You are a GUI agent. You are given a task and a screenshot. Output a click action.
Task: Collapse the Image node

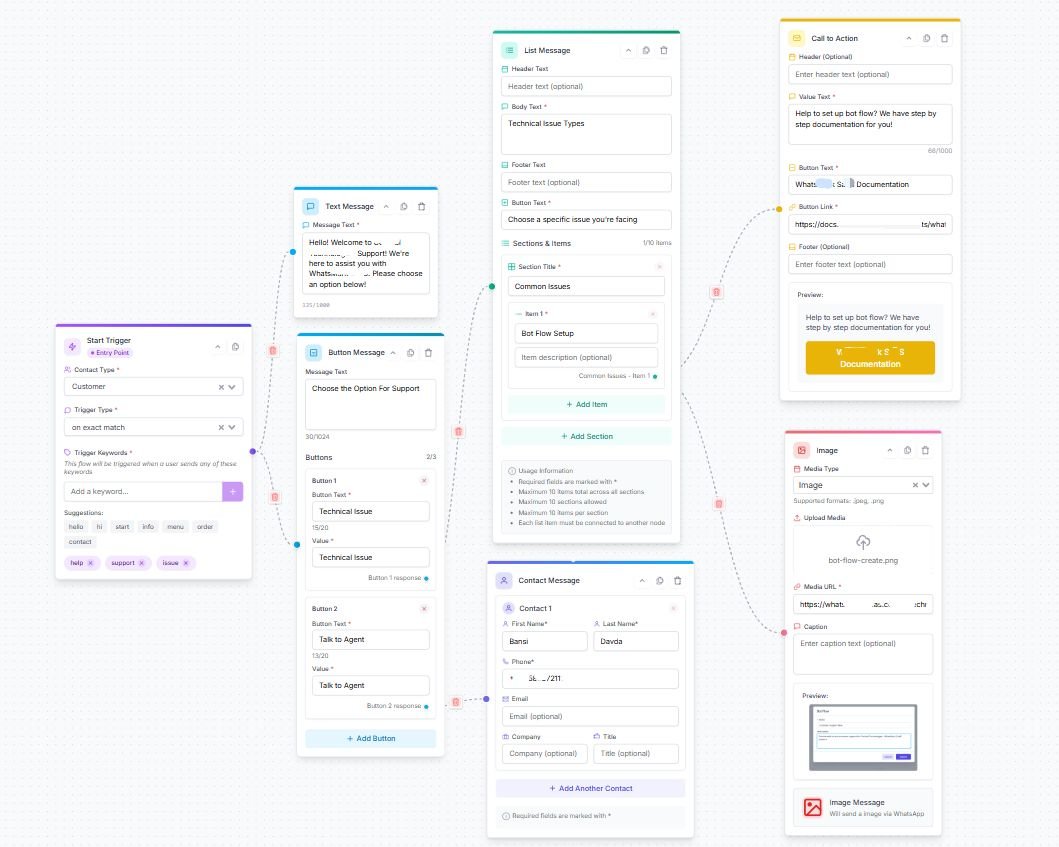[x=891, y=450]
